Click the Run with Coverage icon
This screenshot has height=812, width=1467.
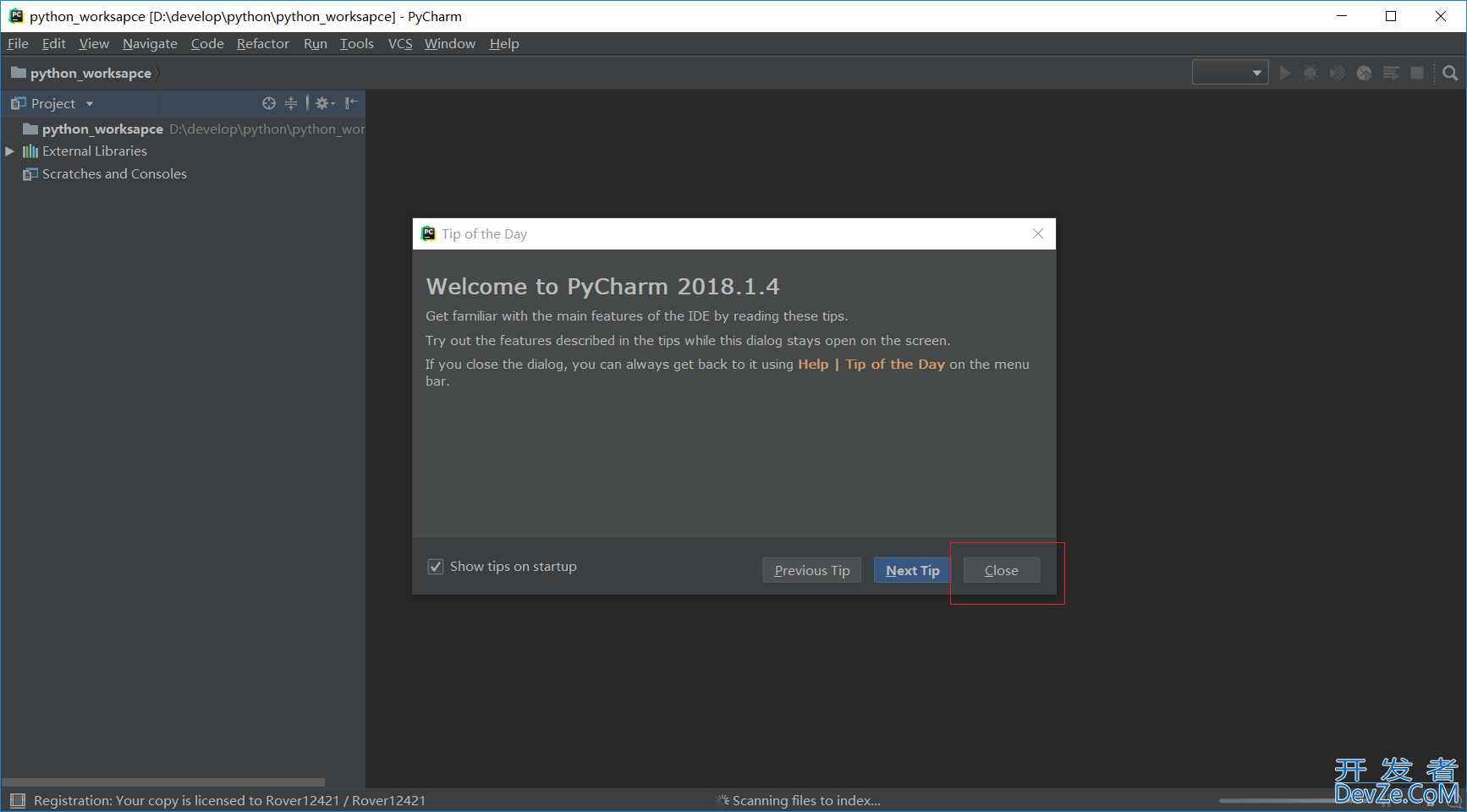1337,74
